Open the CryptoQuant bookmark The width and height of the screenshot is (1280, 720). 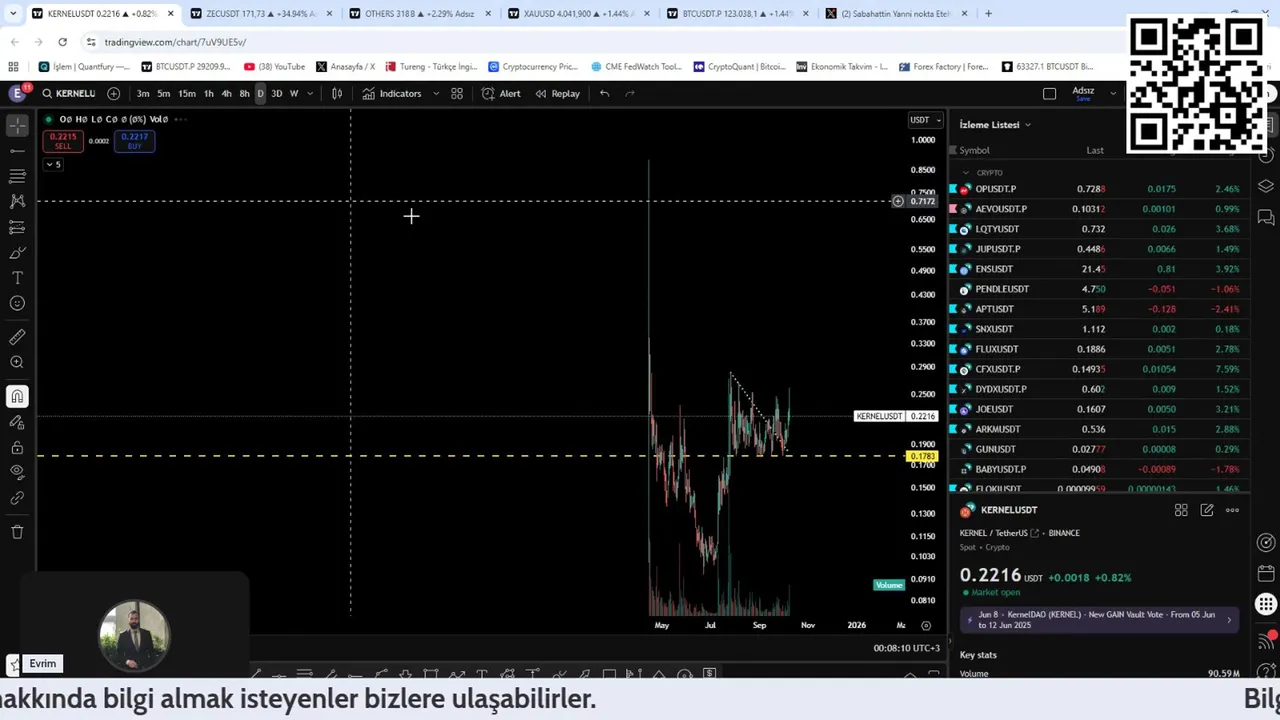(x=738, y=67)
